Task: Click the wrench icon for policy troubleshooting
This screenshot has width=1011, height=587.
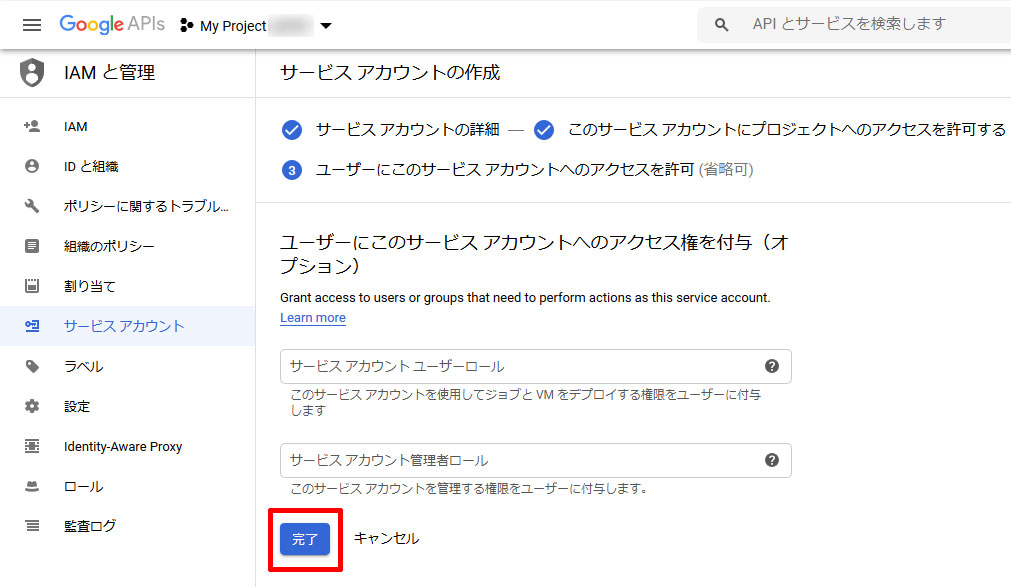Action: coord(32,206)
